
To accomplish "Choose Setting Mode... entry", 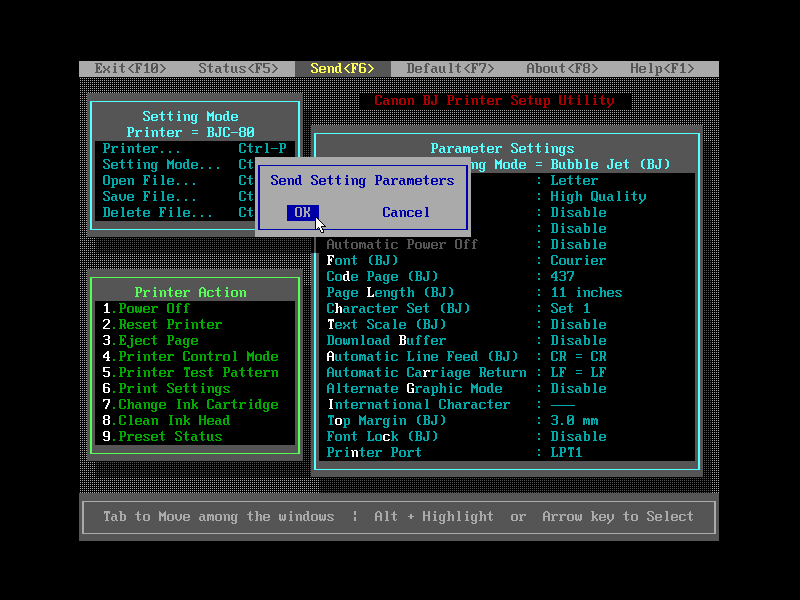I will [x=175, y=164].
